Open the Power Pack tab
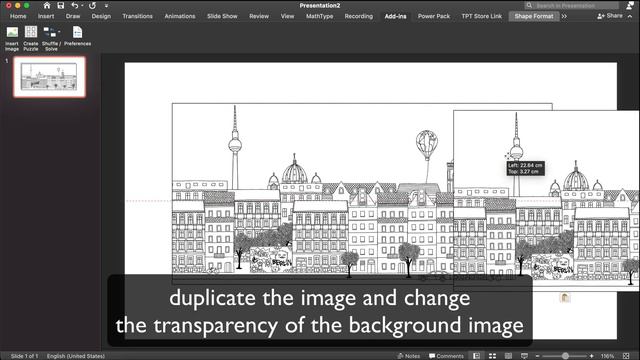The width and height of the screenshot is (640, 360). pyautogui.click(x=433, y=16)
